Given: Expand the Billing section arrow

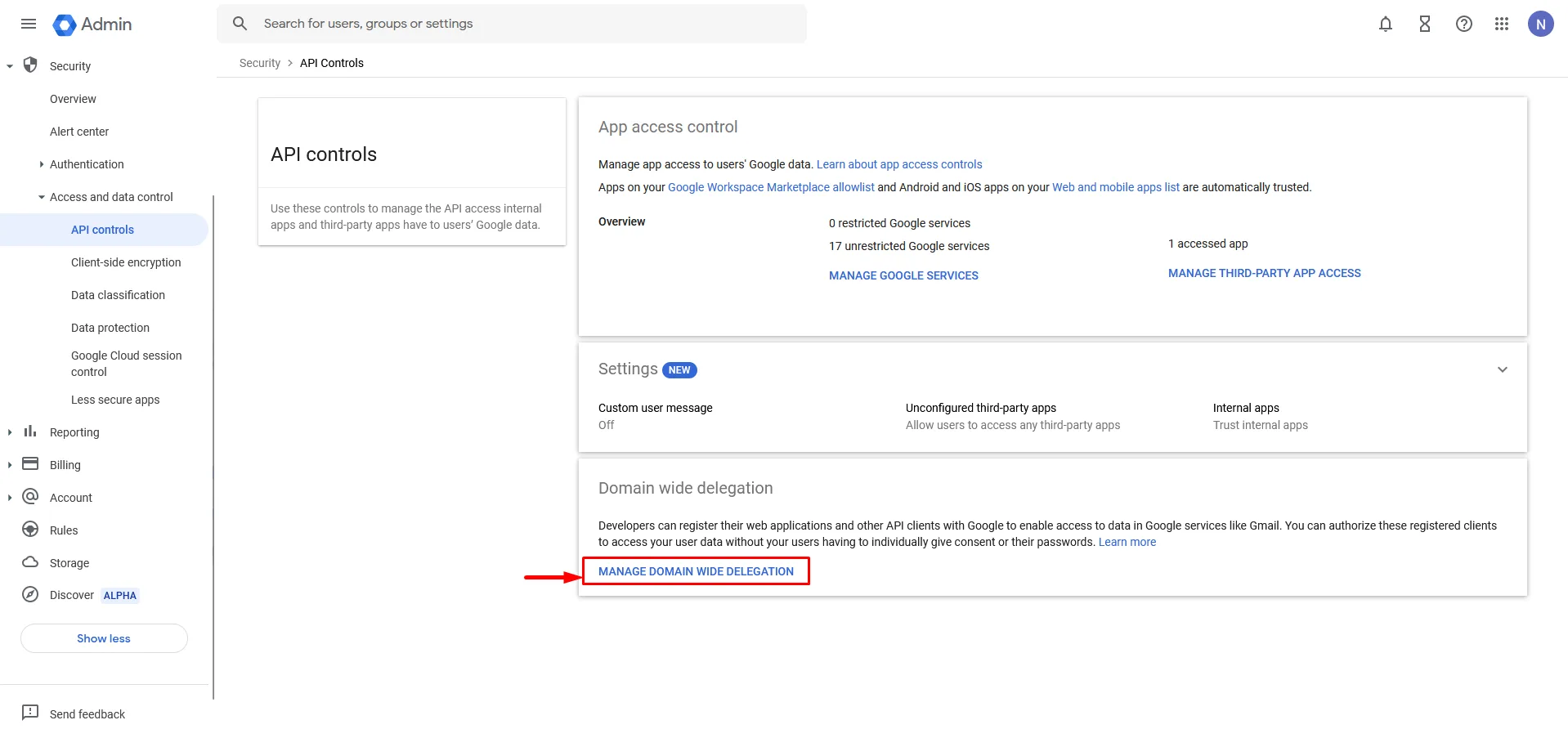Looking at the screenshot, I should click(10, 465).
